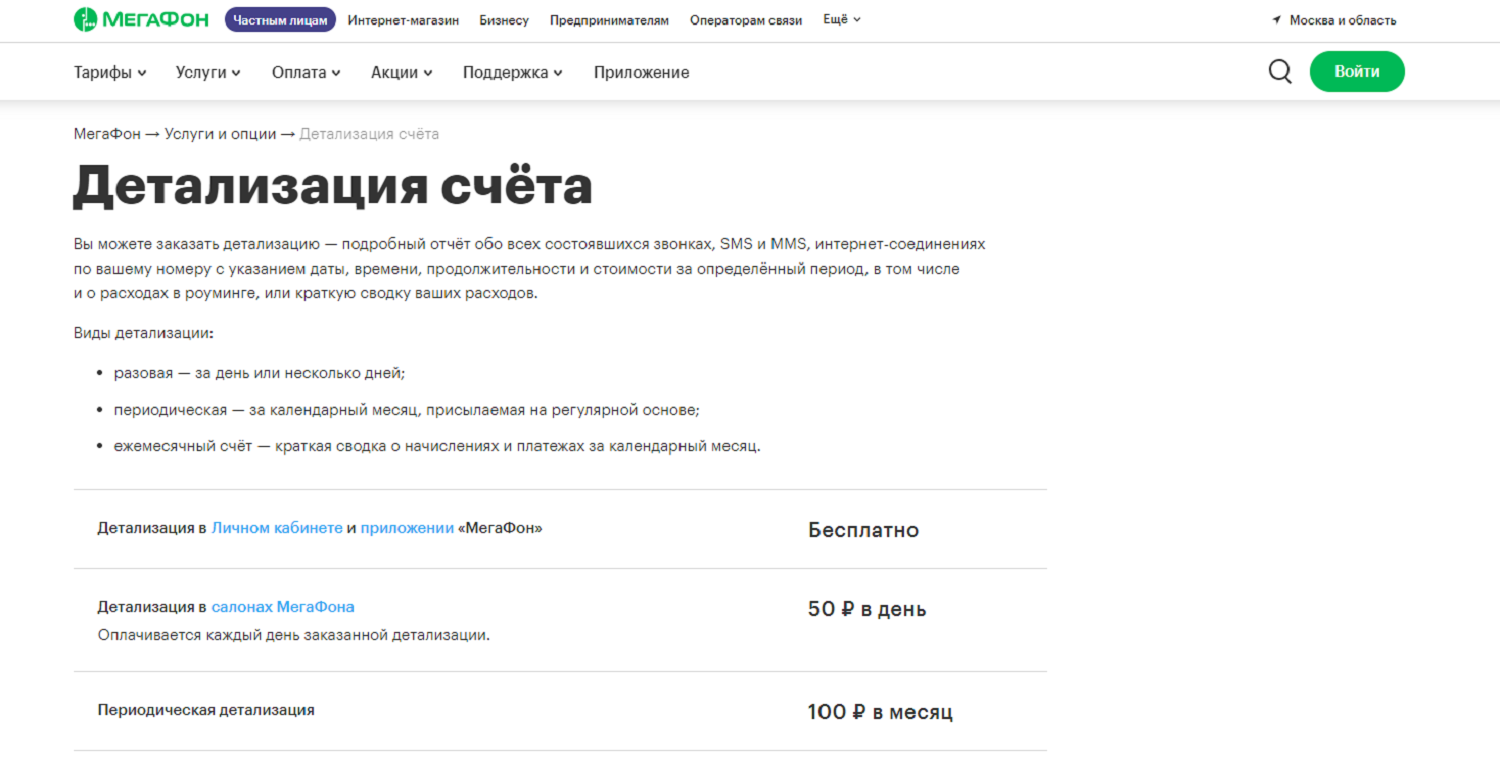Change region Москва и область
This screenshot has width=1500, height=764.
(1343, 20)
